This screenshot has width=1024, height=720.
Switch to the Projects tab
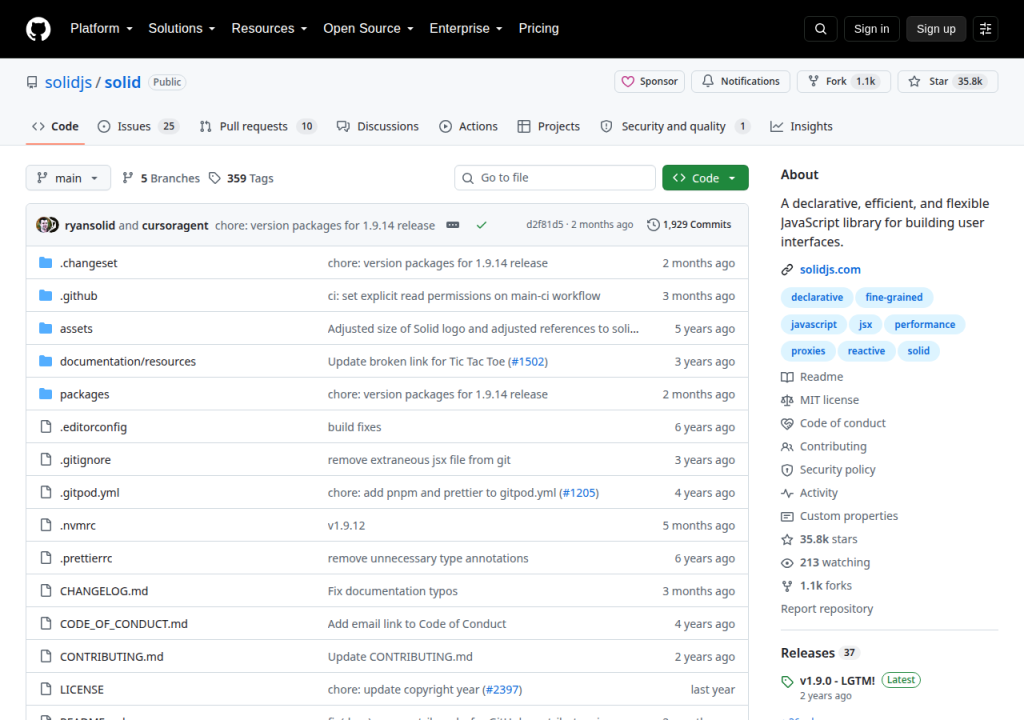549,127
